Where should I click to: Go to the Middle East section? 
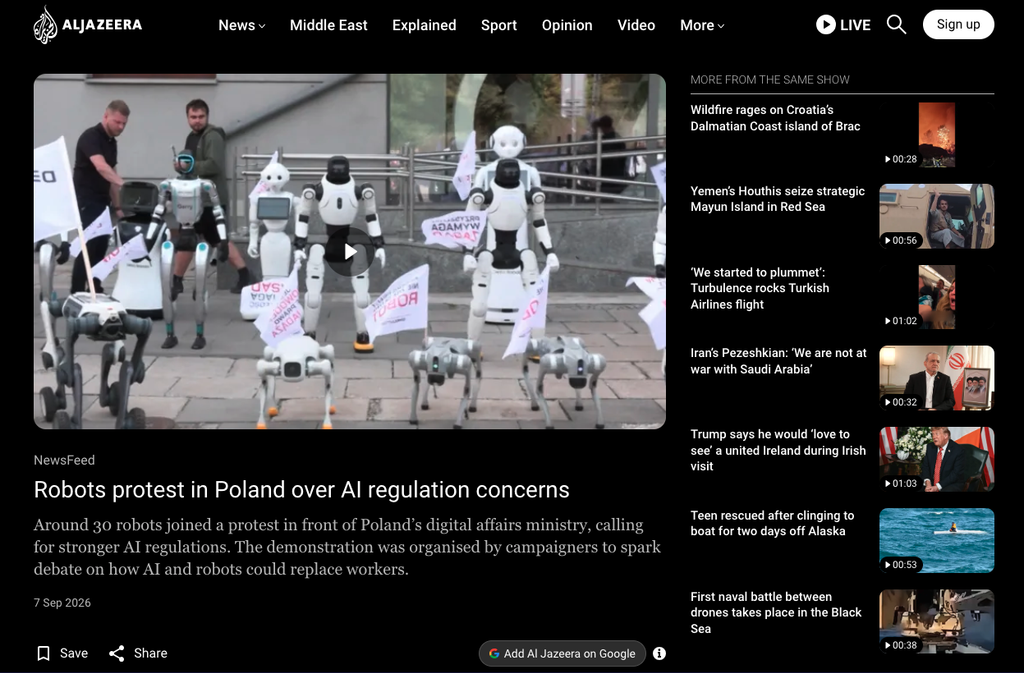328,25
